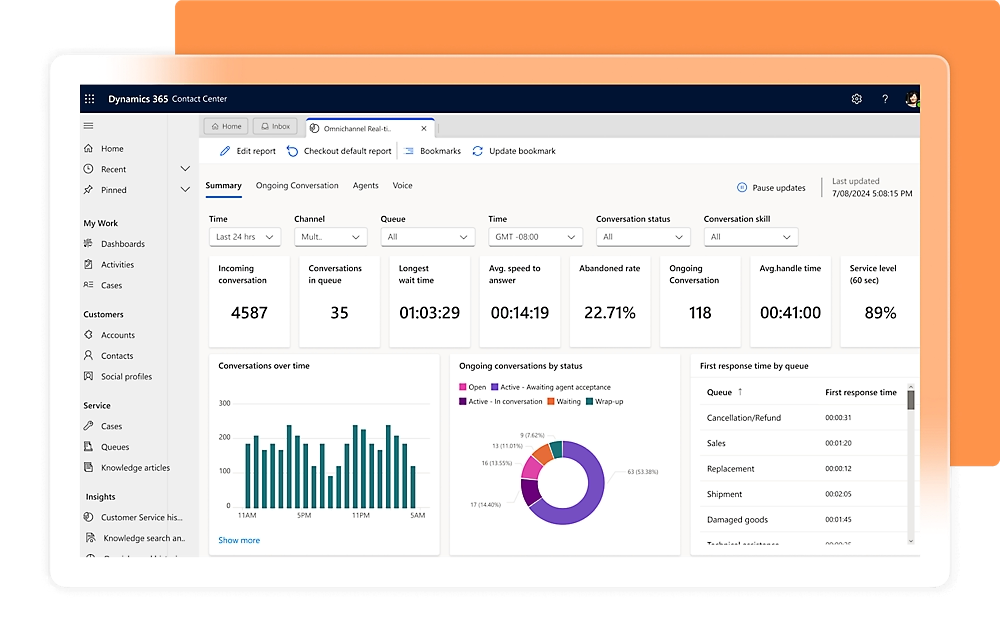
Task: Sort the Queue column arrow
Action: click(x=740, y=391)
